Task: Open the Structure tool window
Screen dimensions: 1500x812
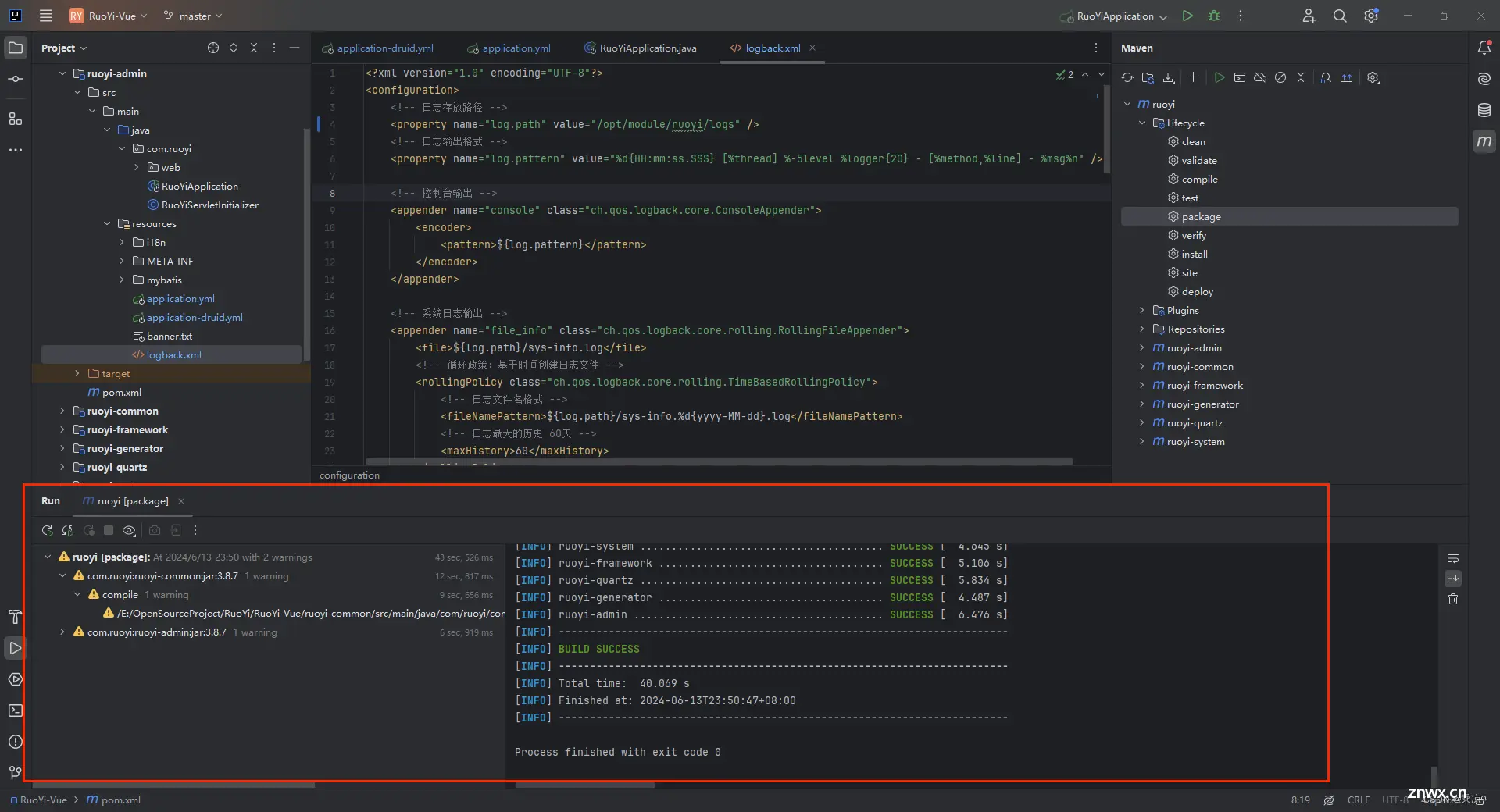Action: coord(16,119)
